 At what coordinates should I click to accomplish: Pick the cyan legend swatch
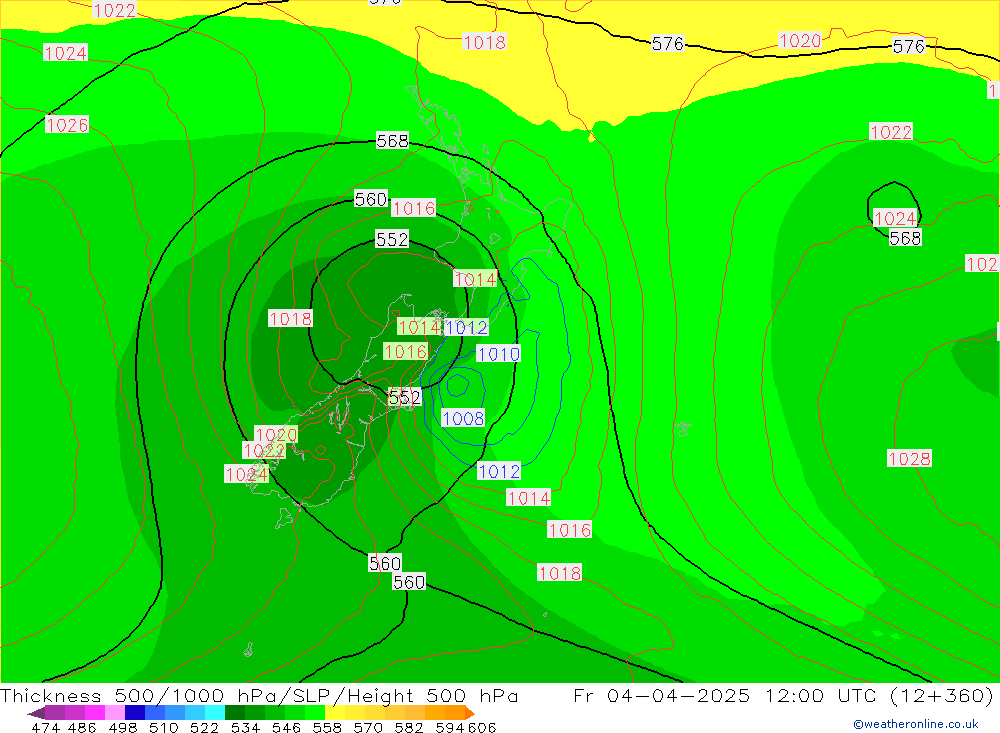tap(215, 713)
